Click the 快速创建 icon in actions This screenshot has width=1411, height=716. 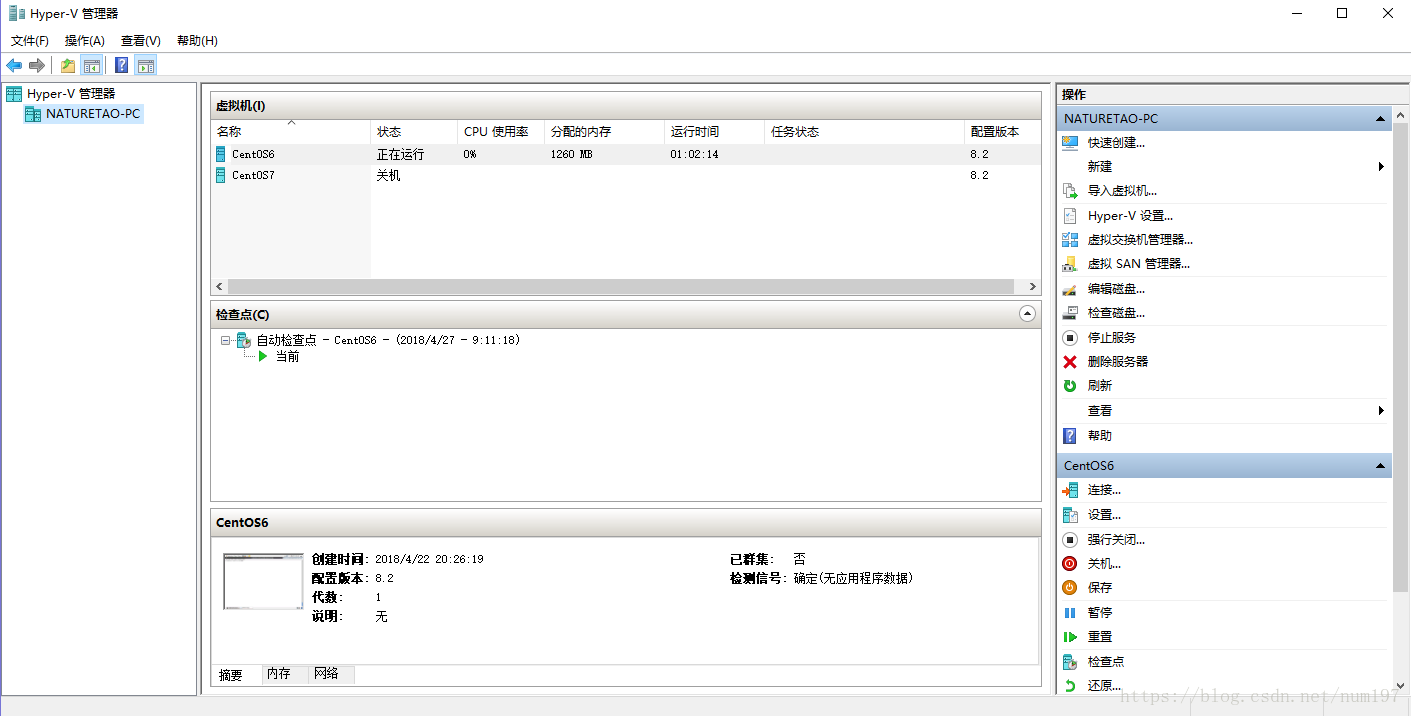pos(1070,143)
